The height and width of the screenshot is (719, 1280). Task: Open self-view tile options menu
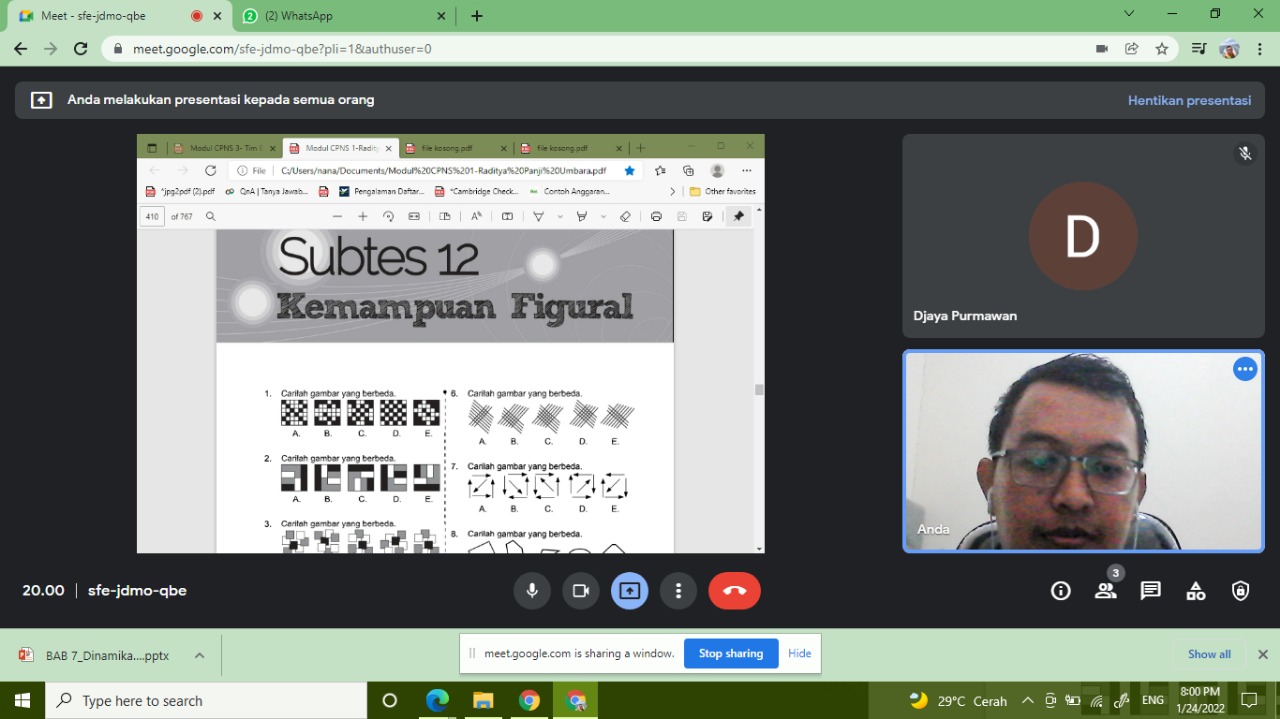point(1245,369)
